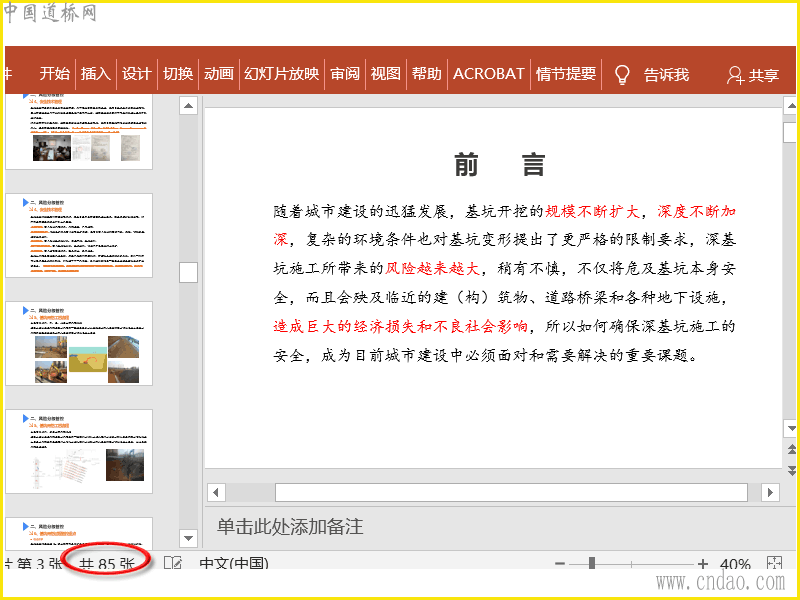This screenshot has width=800, height=600.
Task: Go to previous slide double-arrow button
Action: [x=791, y=449]
